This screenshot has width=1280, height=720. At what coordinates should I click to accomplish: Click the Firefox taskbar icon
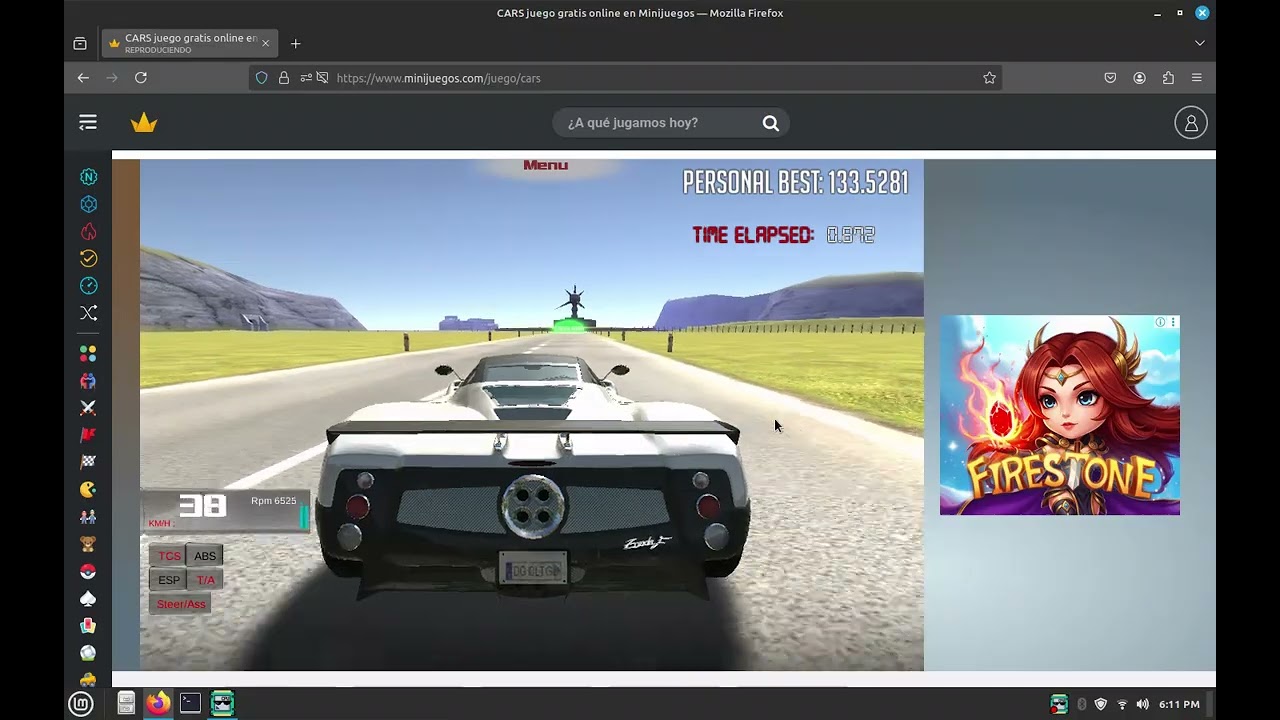click(158, 704)
